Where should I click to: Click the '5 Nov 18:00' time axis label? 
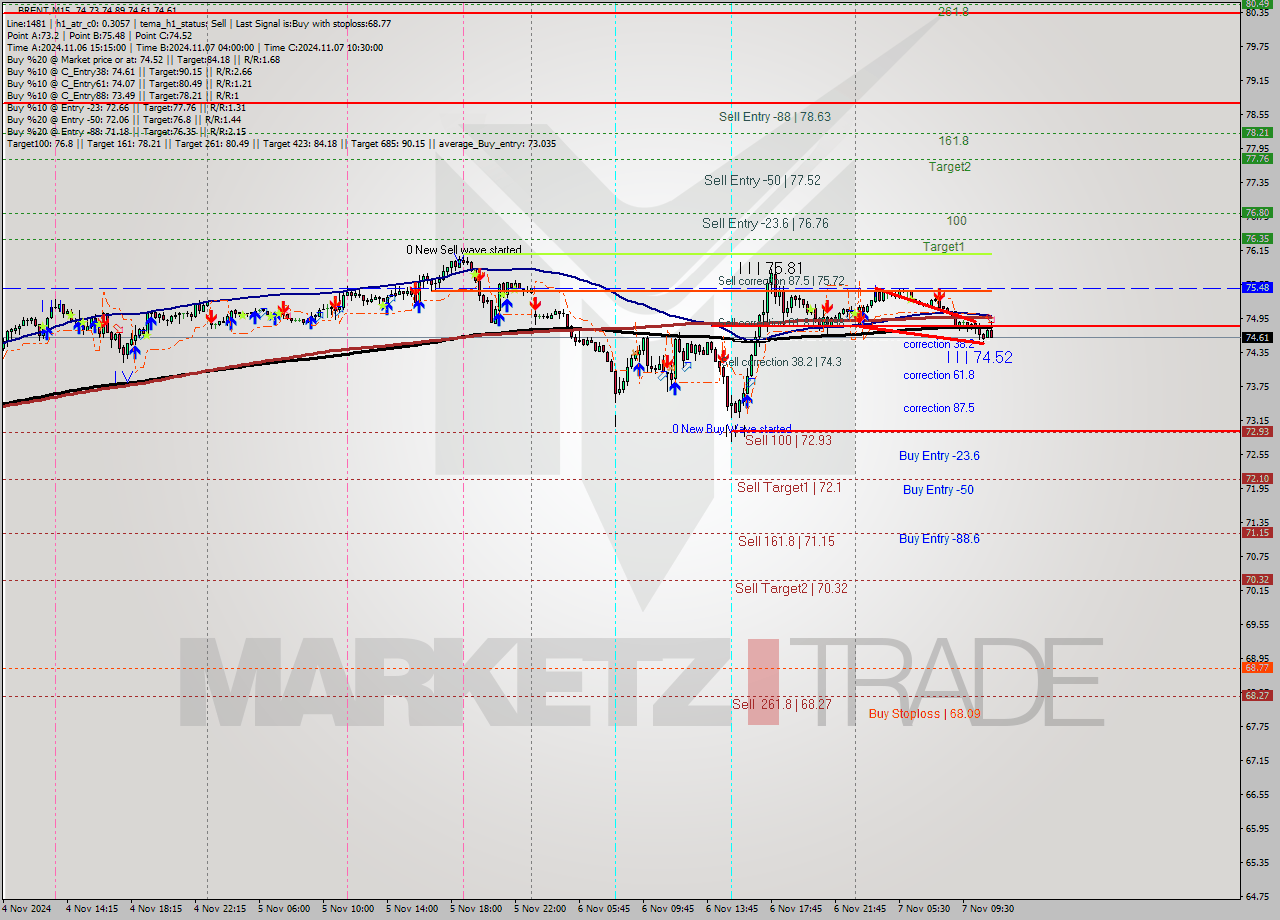(x=476, y=909)
